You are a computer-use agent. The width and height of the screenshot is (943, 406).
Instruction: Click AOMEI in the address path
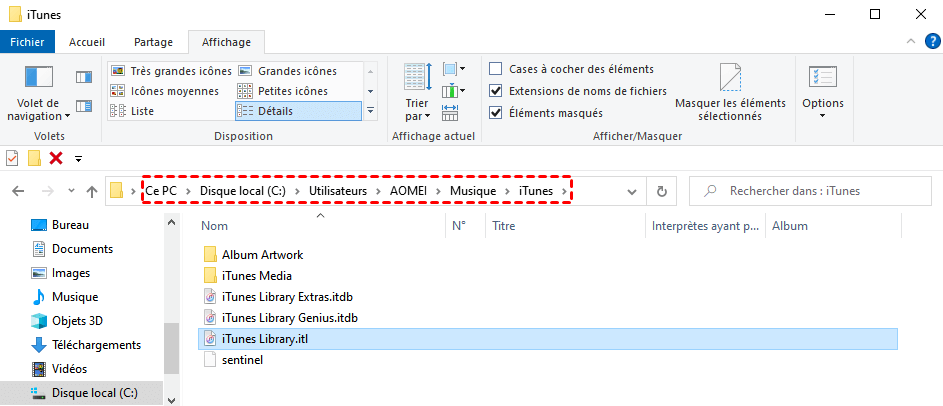tap(409, 191)
